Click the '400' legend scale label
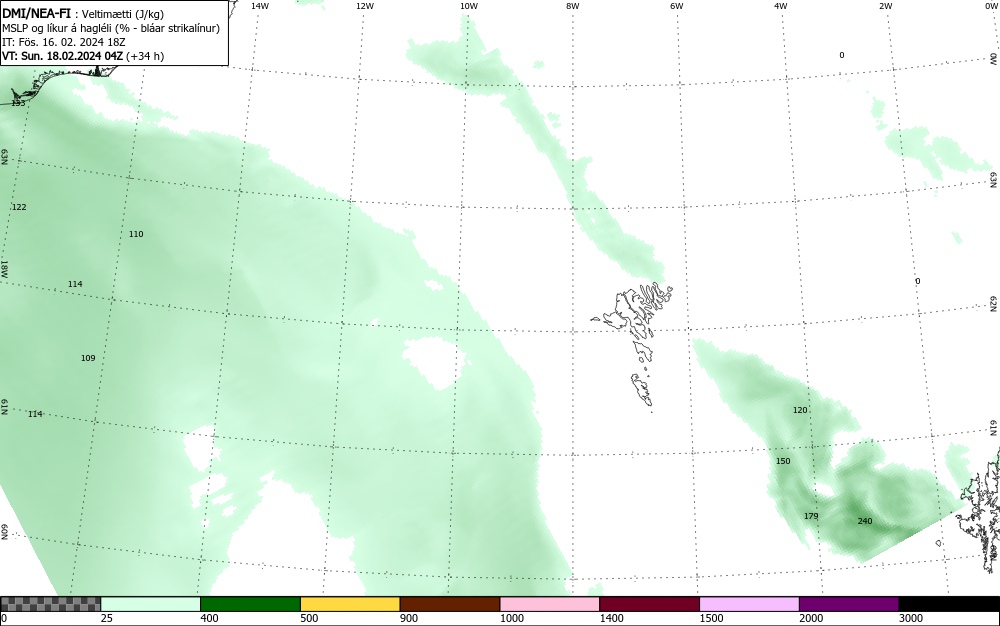 point(209,618)
